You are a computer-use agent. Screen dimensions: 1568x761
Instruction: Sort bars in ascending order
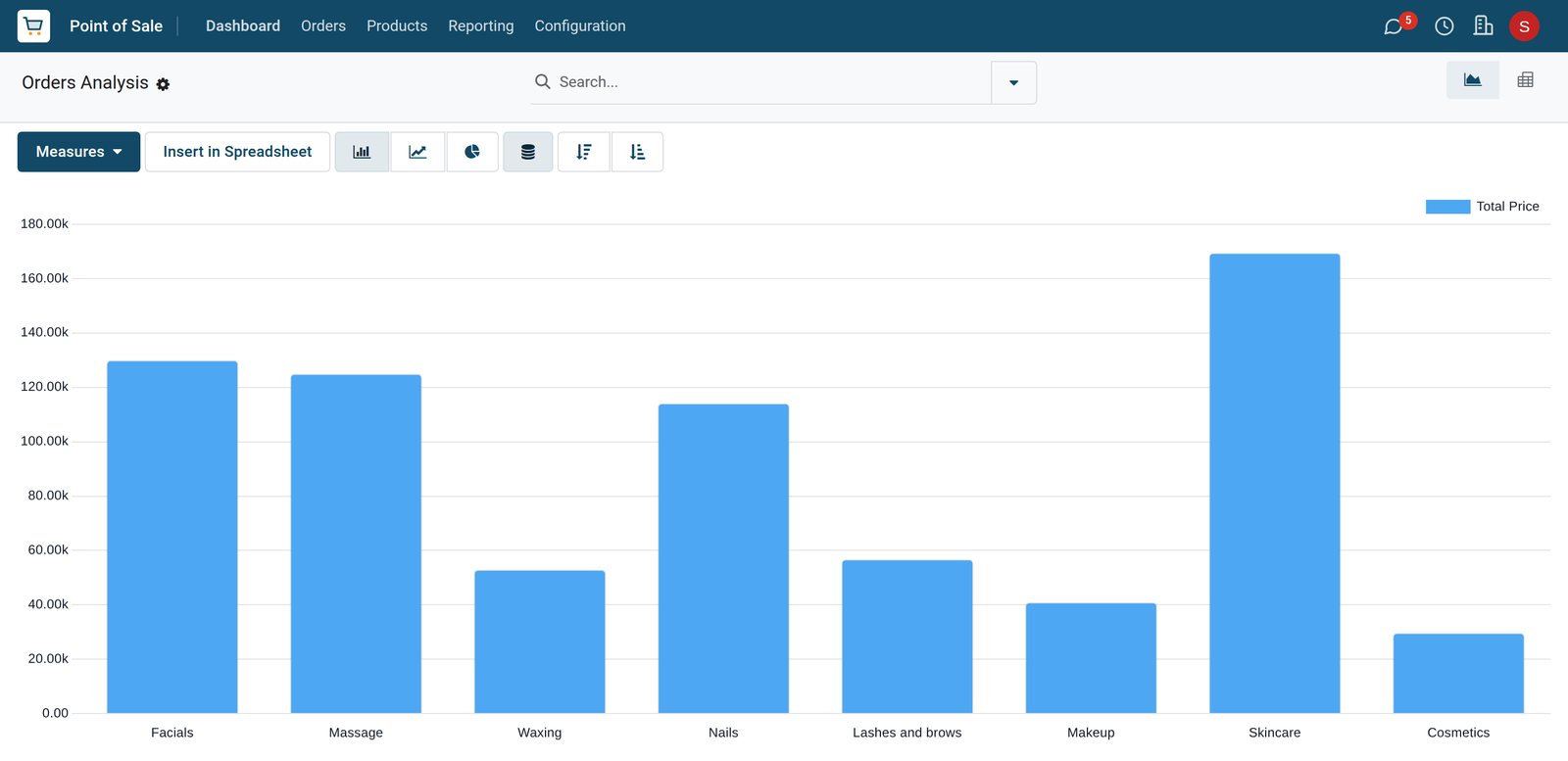pyautogui.click(x=637, y=152)
